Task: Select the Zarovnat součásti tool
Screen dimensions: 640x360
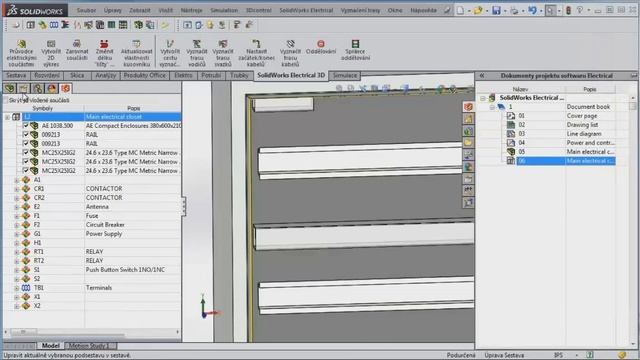Action: coord(77,50)
